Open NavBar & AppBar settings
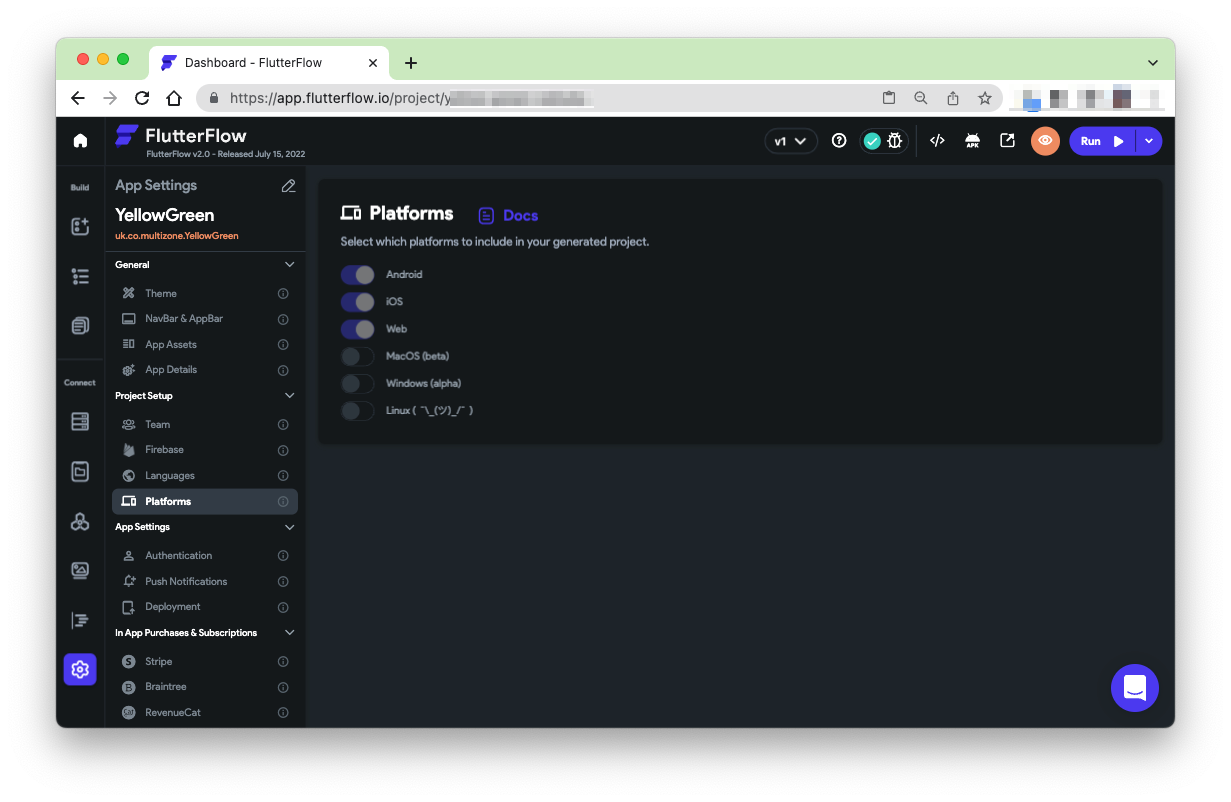The height and width of the screenshot is (802, 1231). (205, 319)
